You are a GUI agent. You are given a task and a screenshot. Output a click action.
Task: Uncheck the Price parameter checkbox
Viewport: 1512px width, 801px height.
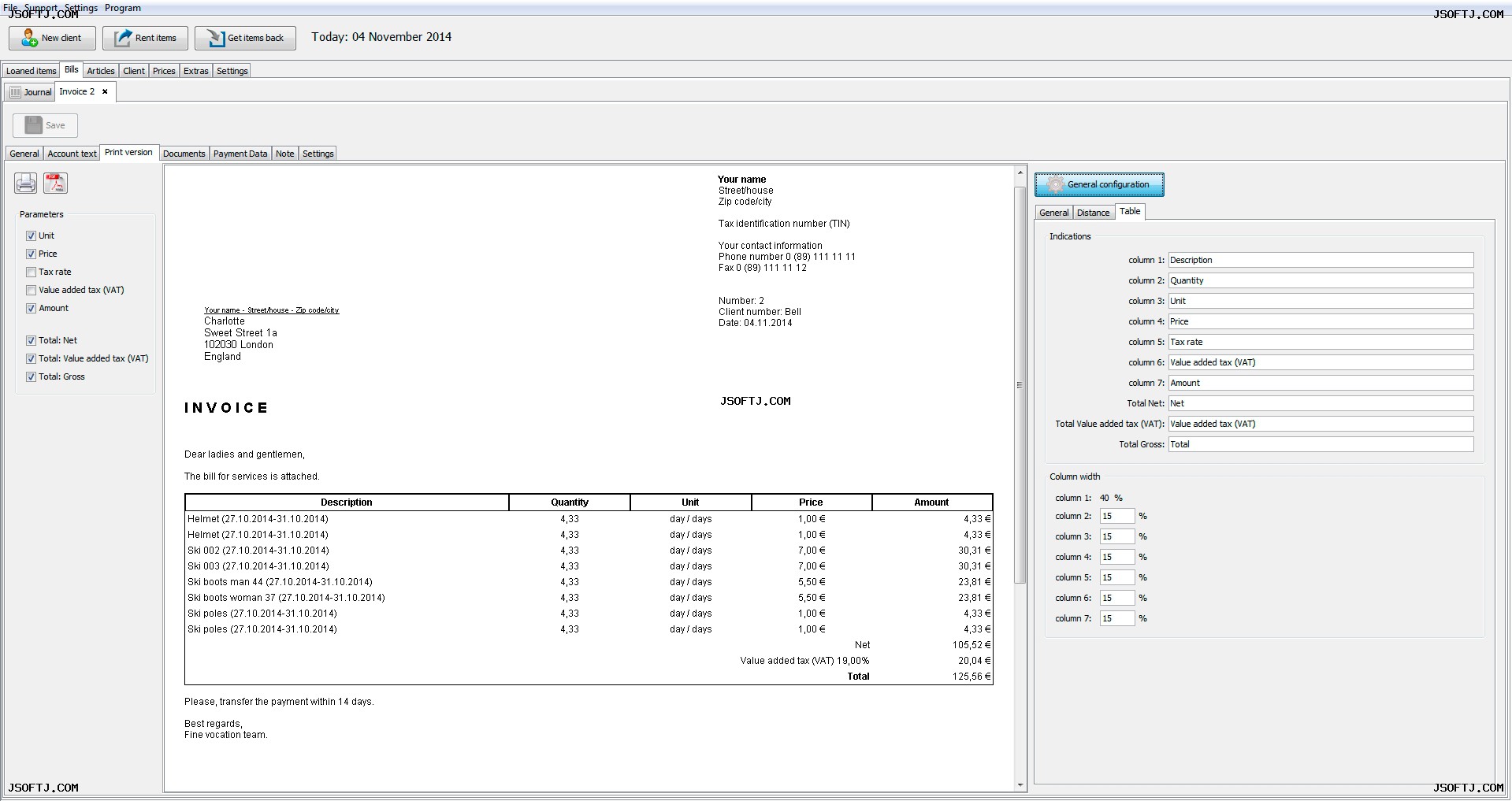click(32, 254)
